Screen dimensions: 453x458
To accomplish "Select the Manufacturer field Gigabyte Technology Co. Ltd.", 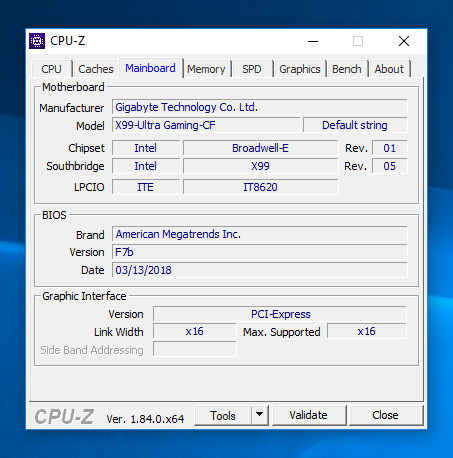I will [x=259, y=107].
